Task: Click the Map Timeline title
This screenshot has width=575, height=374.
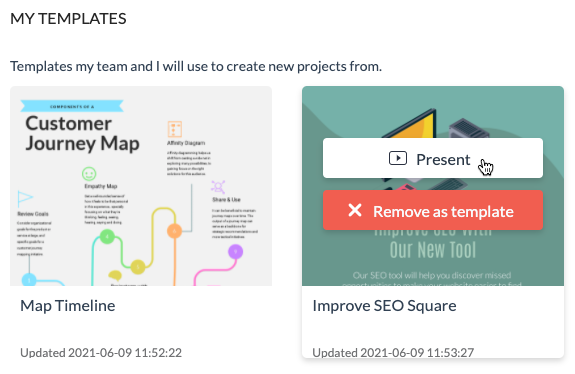Action: pyautogui.click(x=67, y=306)
